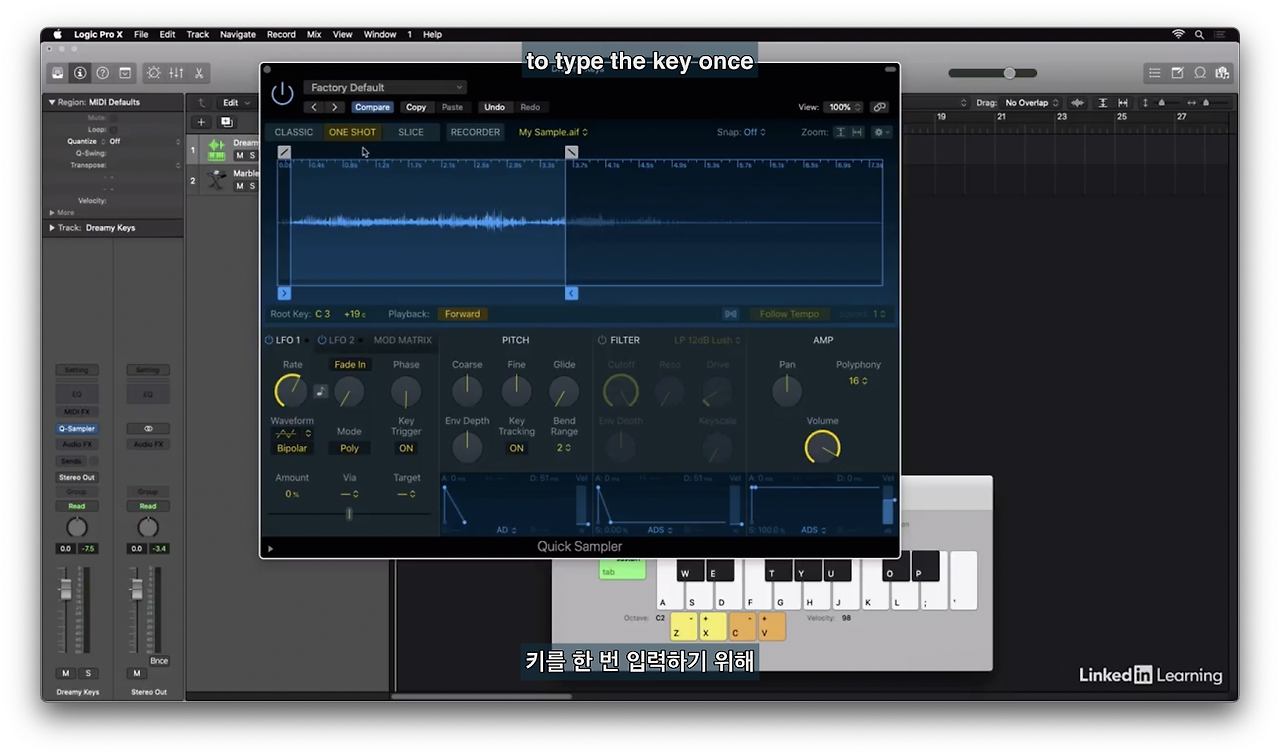Toggle the Filter power button
Viewport: 1280px width, 756px height.
tap(602, 340)
